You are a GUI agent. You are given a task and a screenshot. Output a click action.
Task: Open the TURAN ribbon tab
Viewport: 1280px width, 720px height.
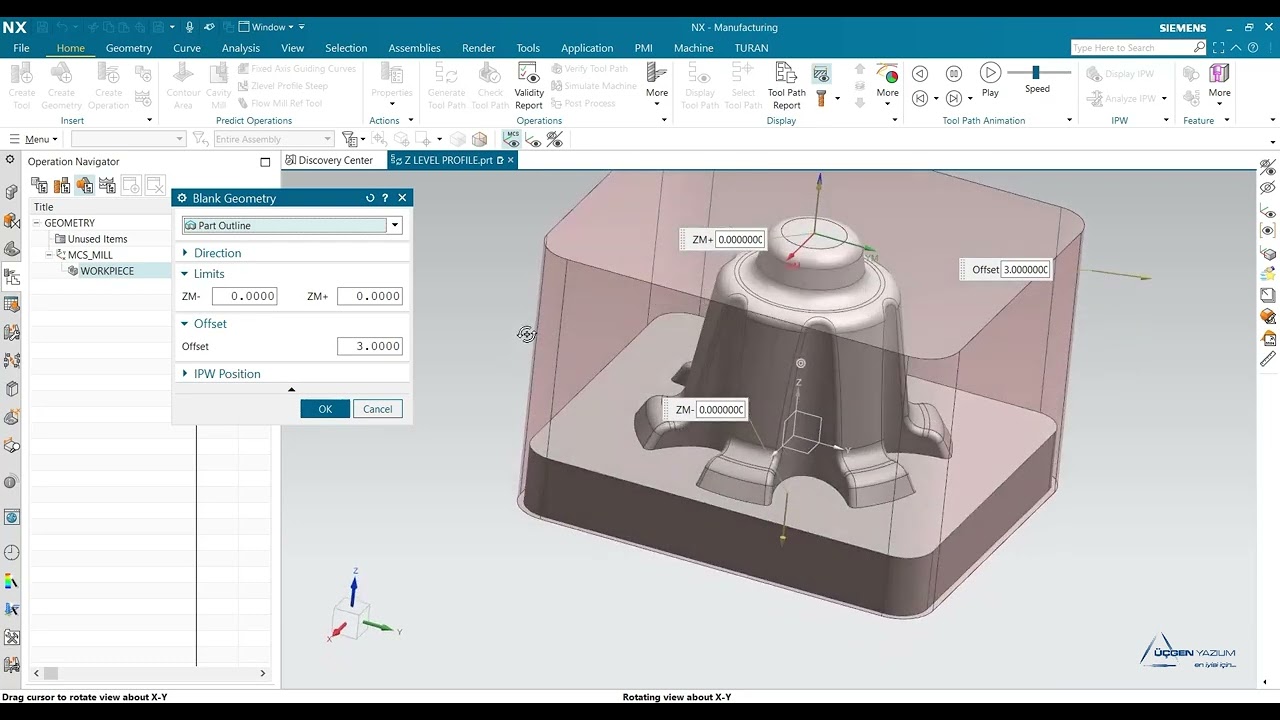tap(752, 48)
